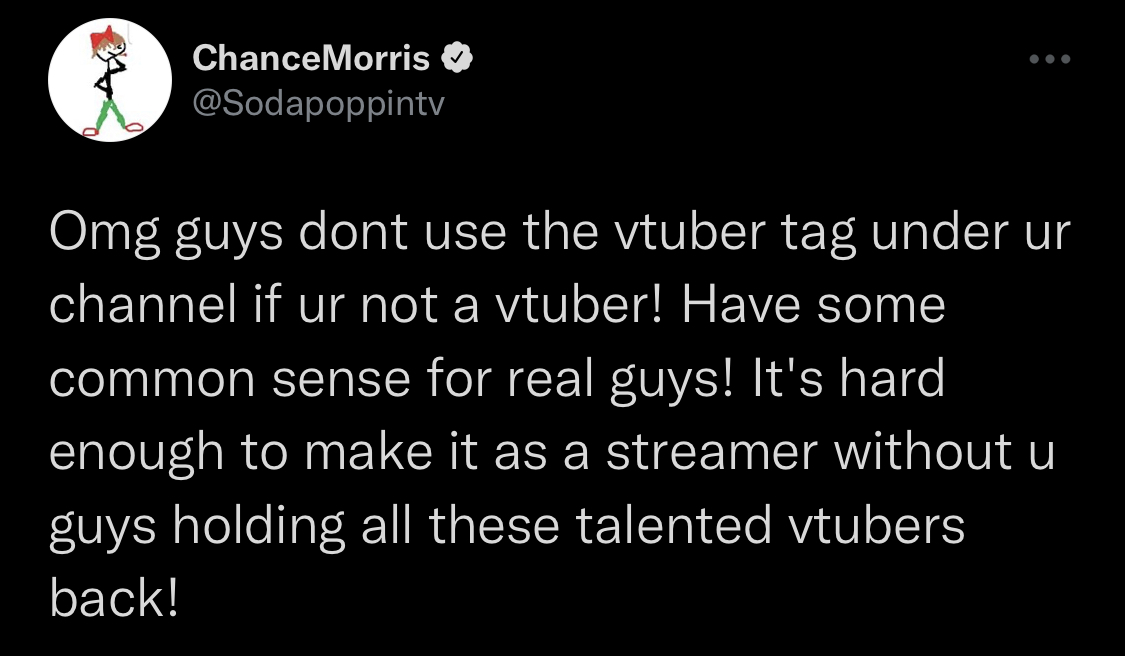Open the @Sodapoppintv handle link

[x=319, y=103]
